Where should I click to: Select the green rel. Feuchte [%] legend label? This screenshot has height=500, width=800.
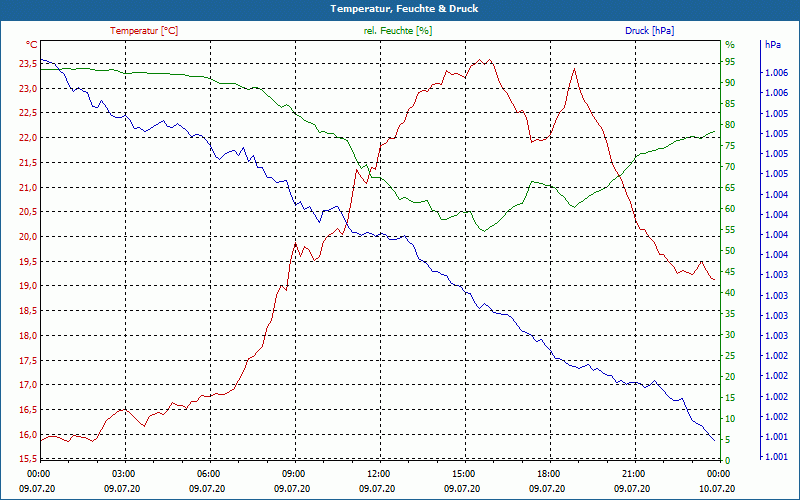[x=398, y=31]
